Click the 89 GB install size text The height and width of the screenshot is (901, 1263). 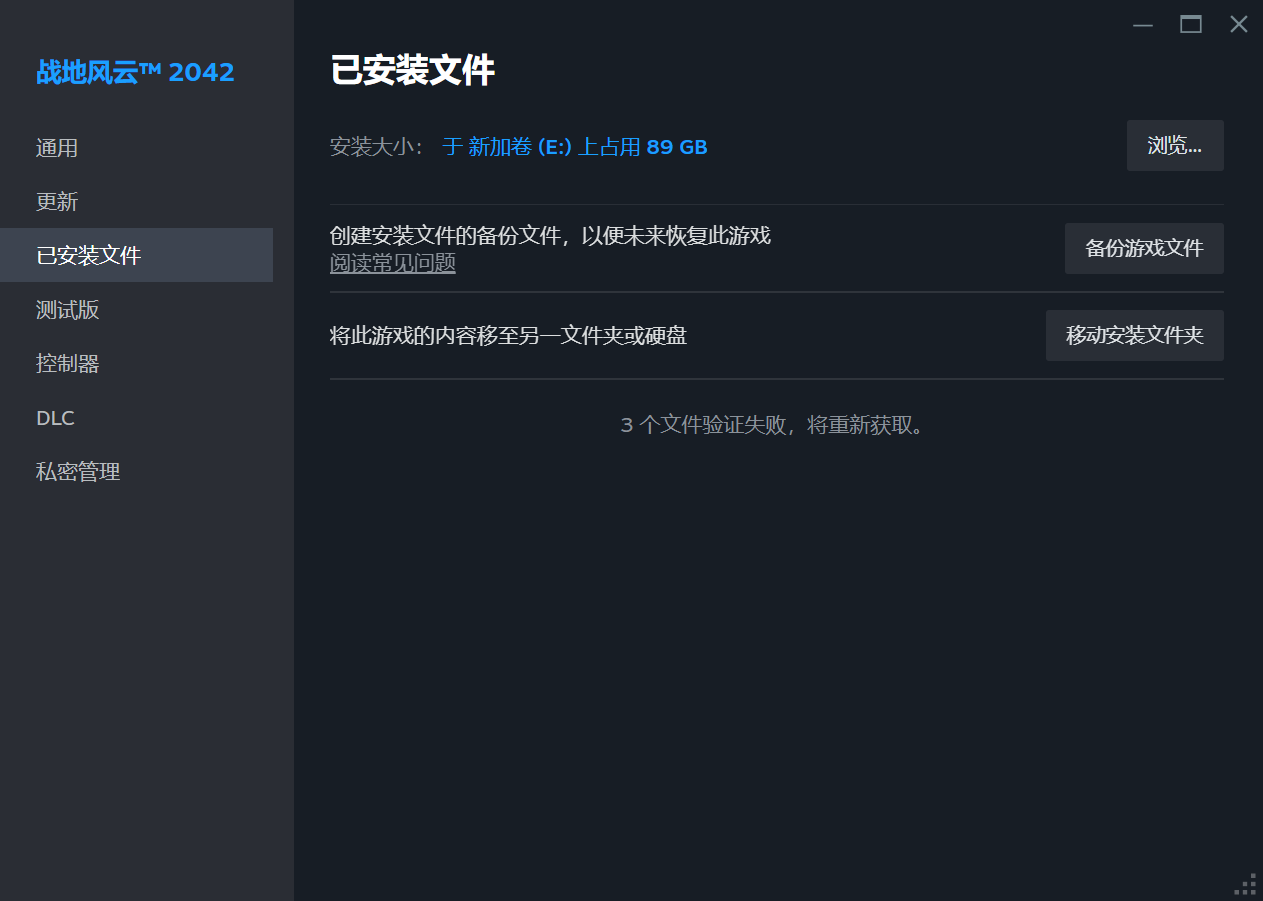(x=679, y=146)
